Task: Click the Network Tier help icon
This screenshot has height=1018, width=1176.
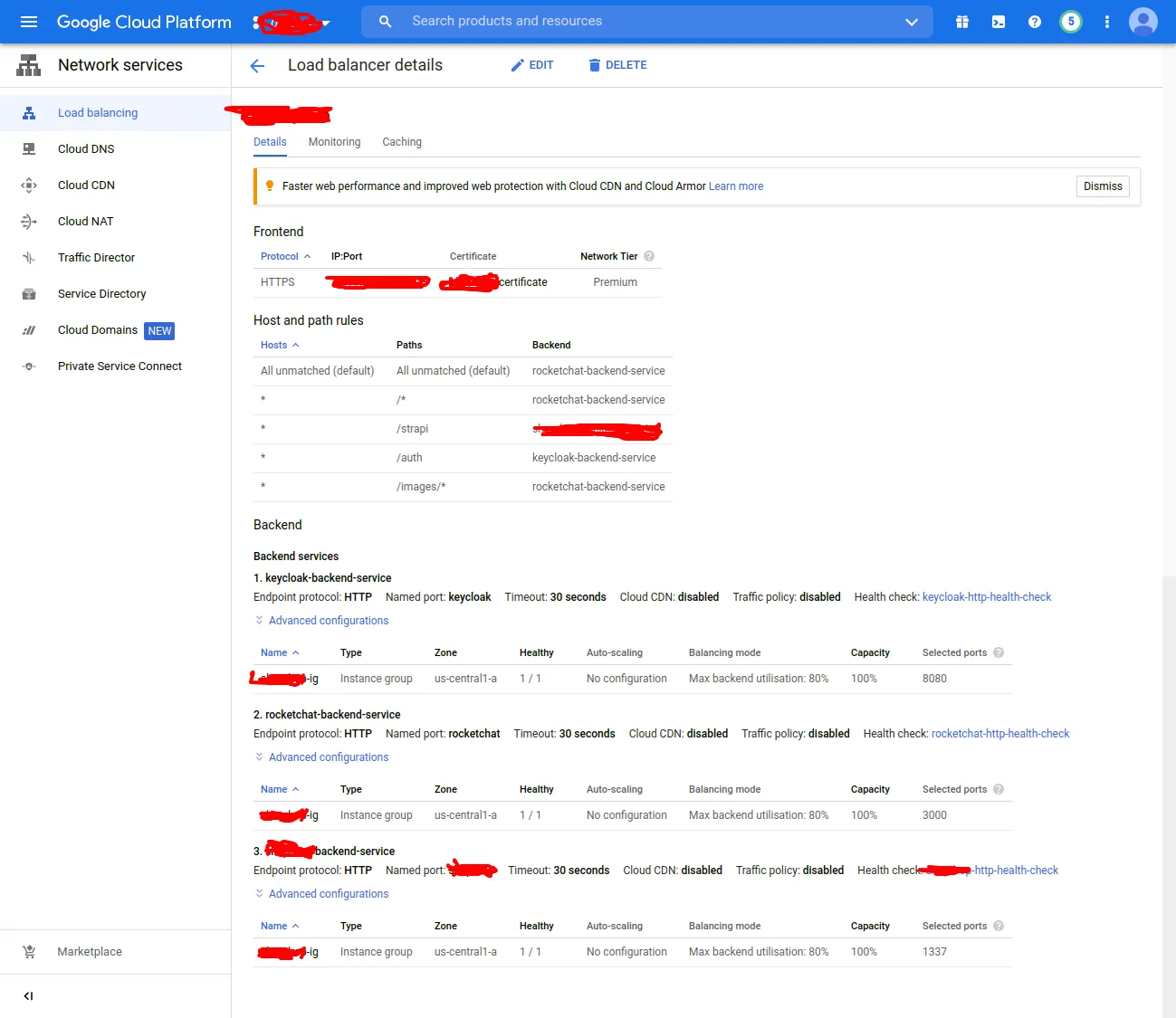Action: 649,256
